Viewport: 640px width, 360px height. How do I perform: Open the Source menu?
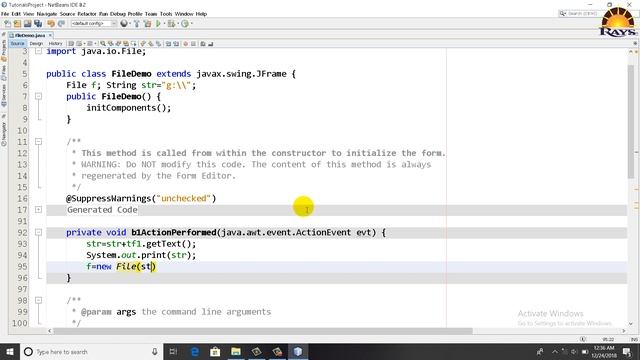tap(67, 14)
